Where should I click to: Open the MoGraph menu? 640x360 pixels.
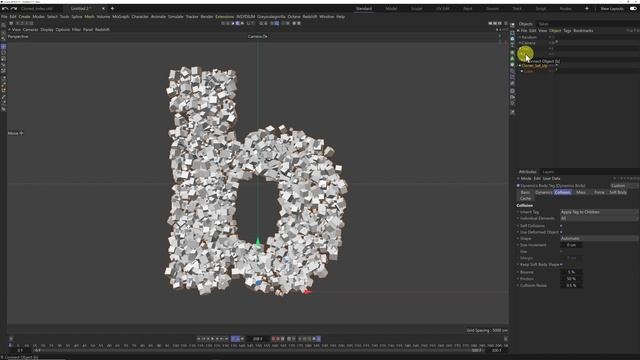pos(120,17)
